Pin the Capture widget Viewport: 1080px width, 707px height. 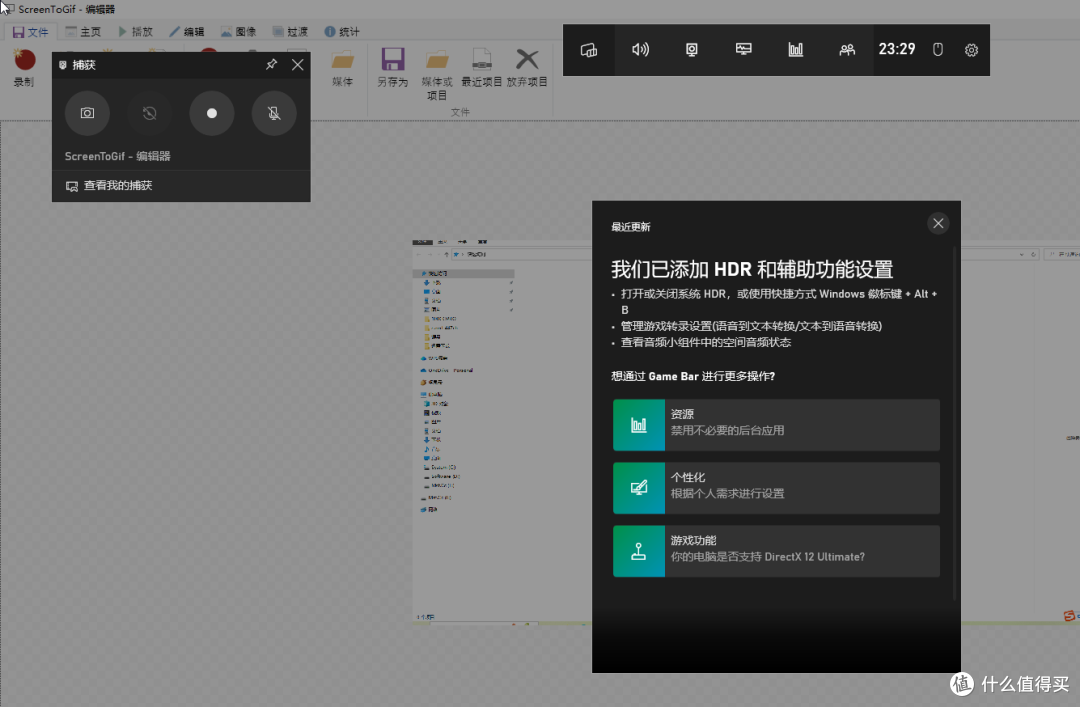[x=271, y=64]
